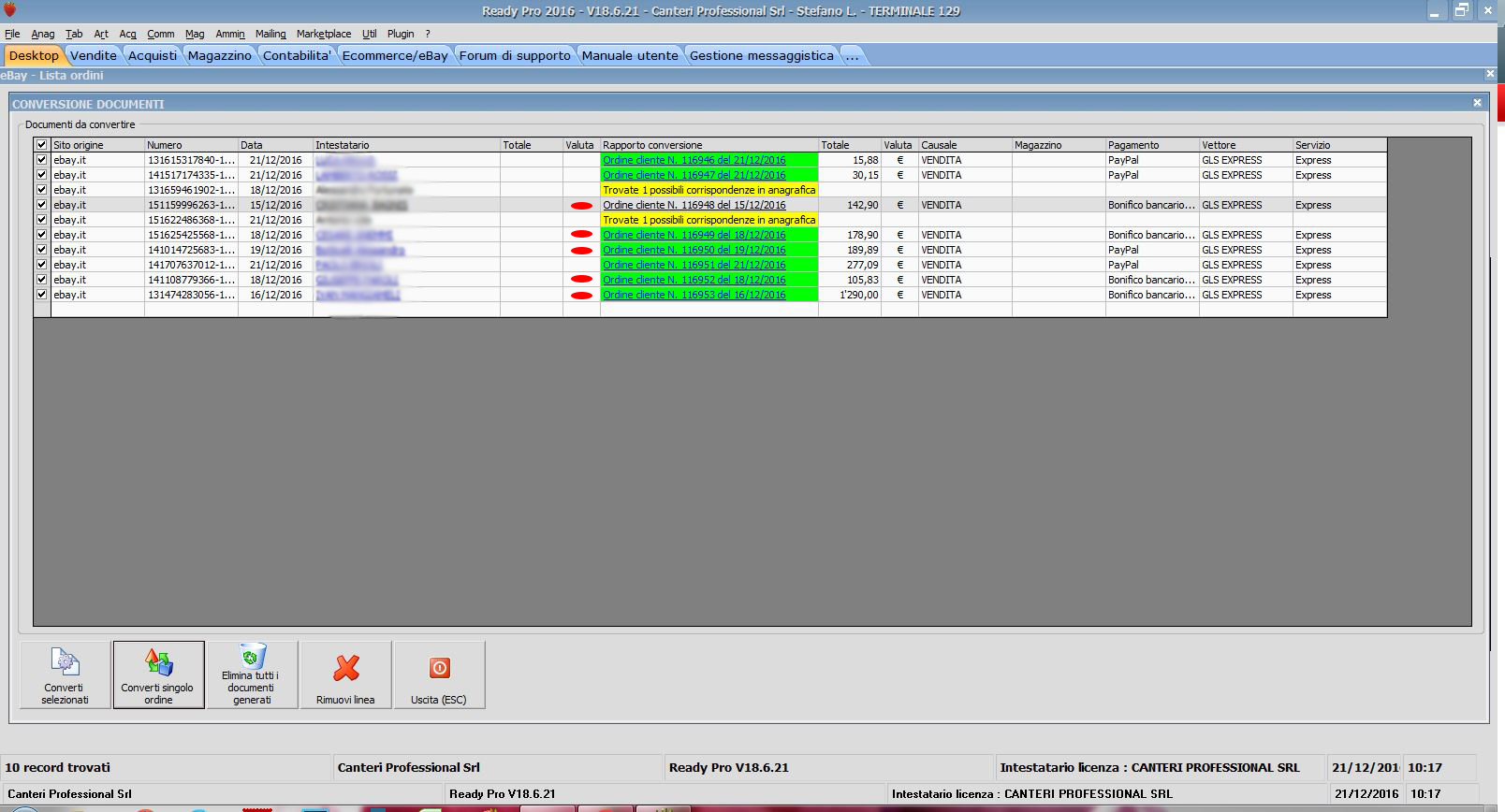
Task: Open link Ordine cliente N. 116953
Action: point(694,295)
